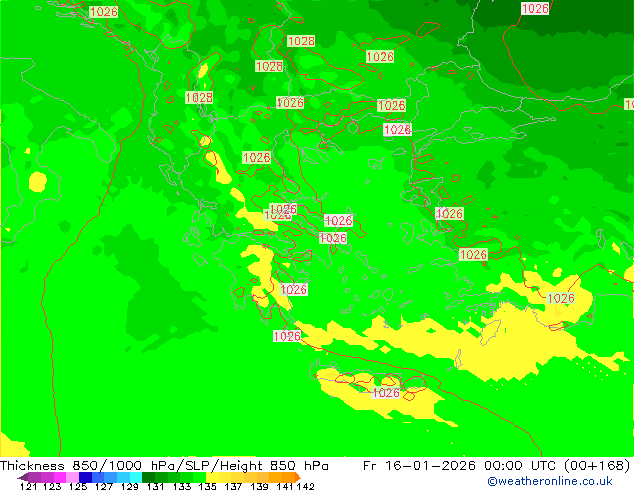Viewport: 634px width, 490px height.
Task: Click legend value '133'
Action: point(182,486)
